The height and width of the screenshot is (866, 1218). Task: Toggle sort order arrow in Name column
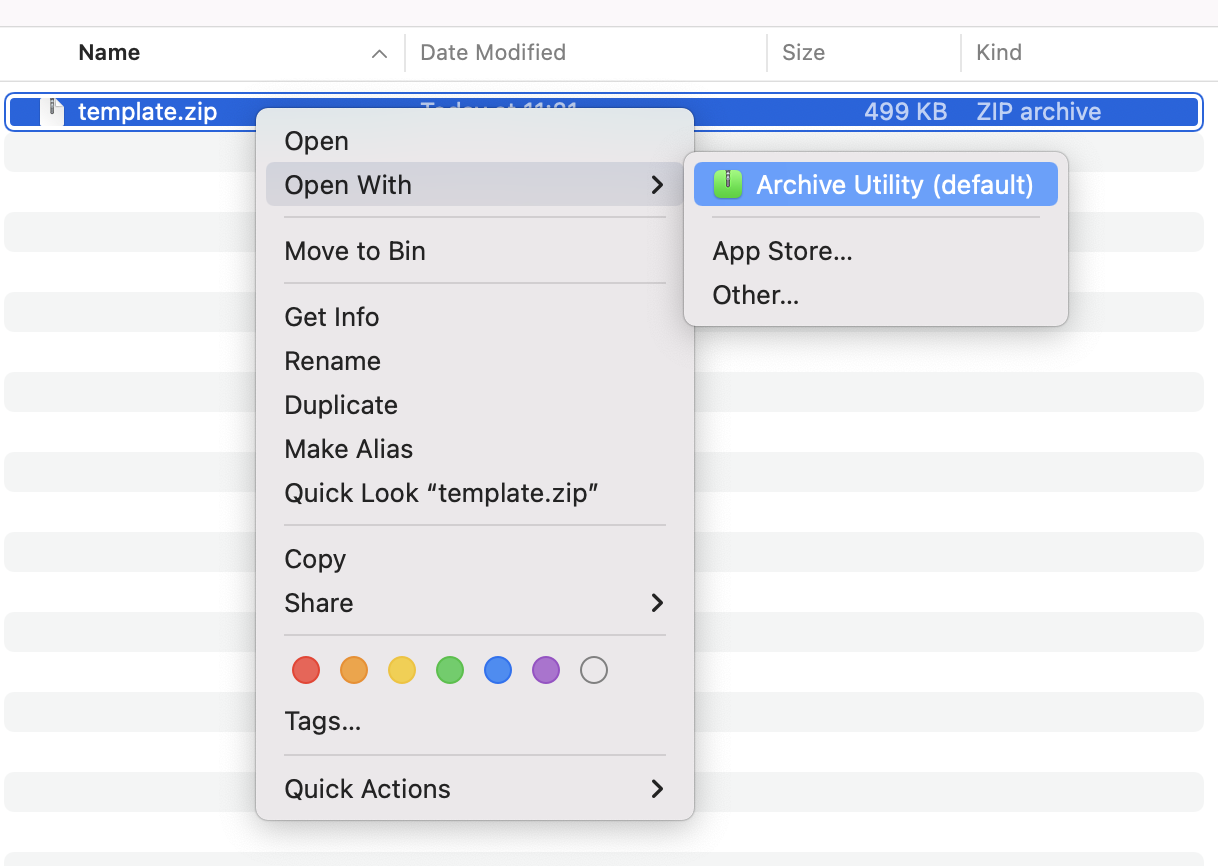click(x=379, y=54)
